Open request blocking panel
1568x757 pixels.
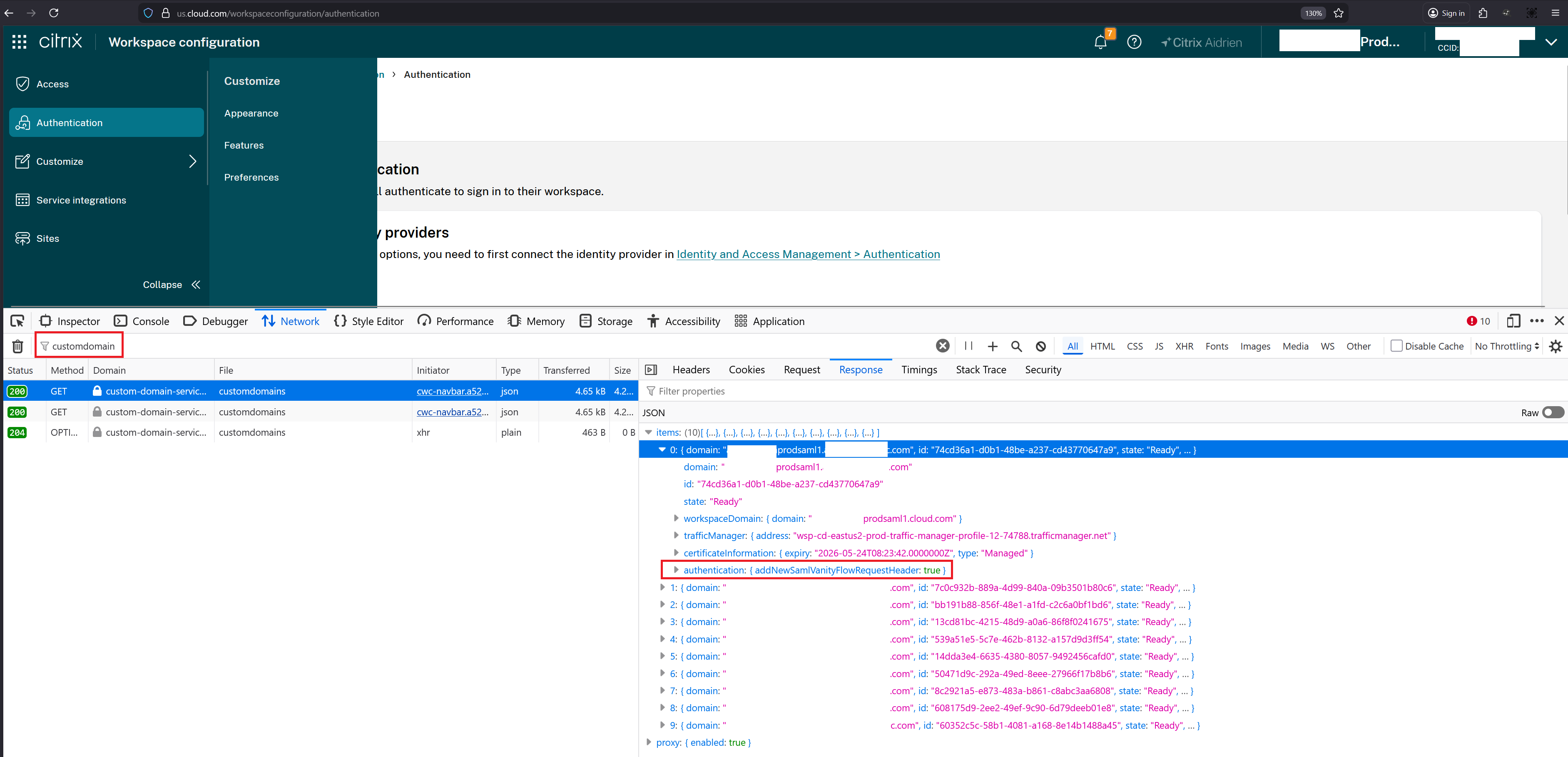[x=1041, y=346]
